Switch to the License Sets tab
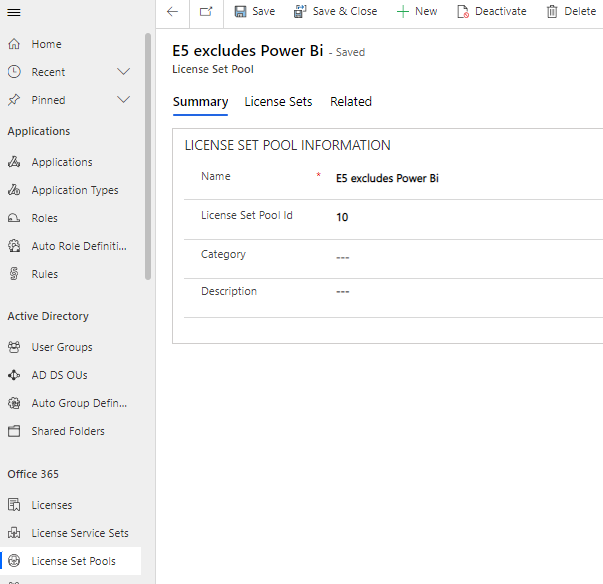603x584 pixels. tap(278, 102)
